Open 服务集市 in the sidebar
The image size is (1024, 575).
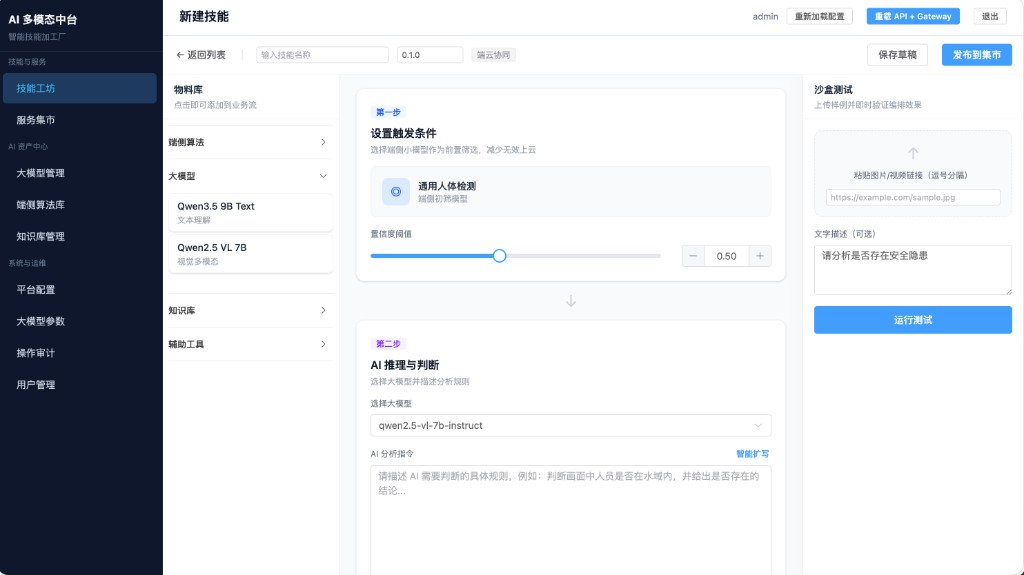click(x=80, y=120)
